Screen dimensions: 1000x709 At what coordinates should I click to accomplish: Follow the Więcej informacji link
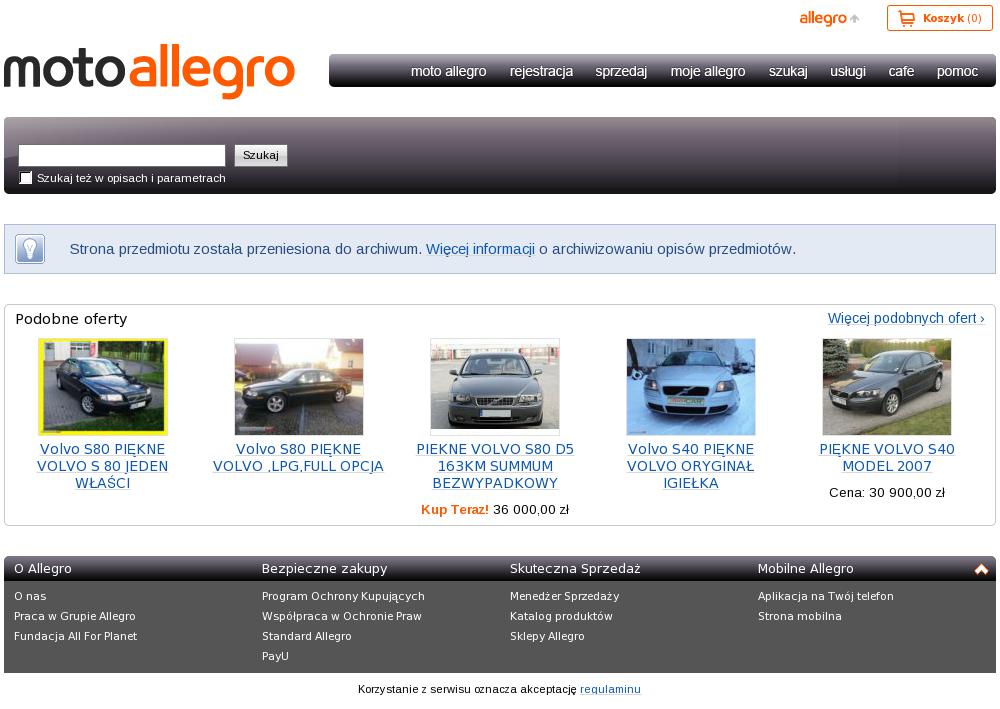[480, 249]
